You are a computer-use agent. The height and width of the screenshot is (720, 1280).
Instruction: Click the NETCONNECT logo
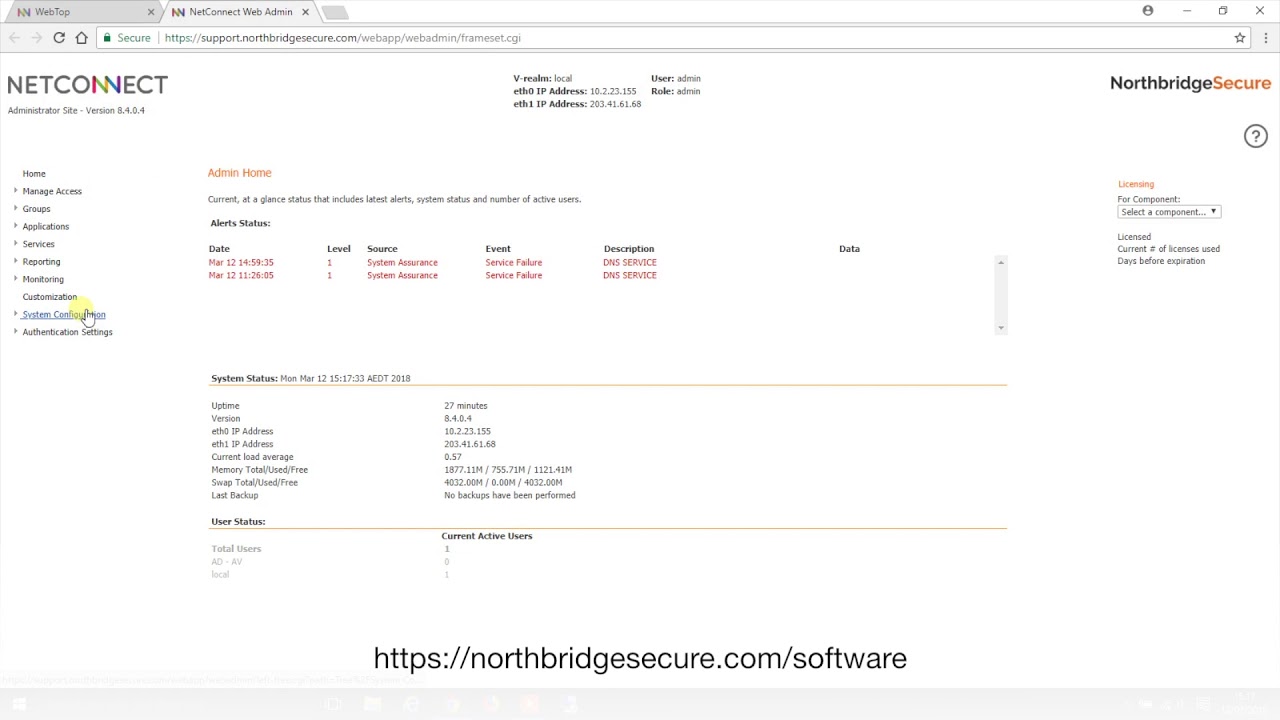[88, 85]
